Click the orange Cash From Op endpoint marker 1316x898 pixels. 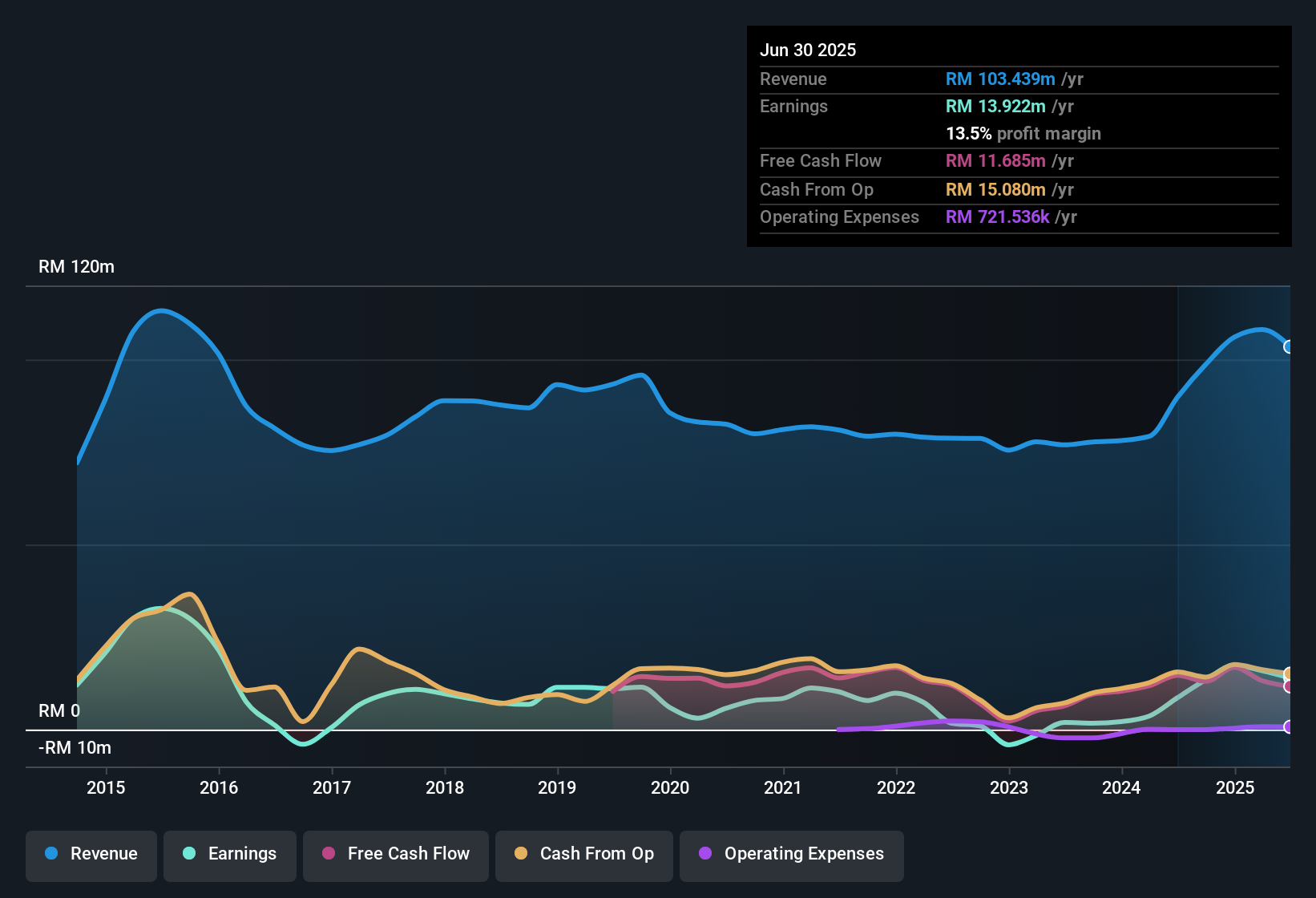click(x=1289, y=673)
